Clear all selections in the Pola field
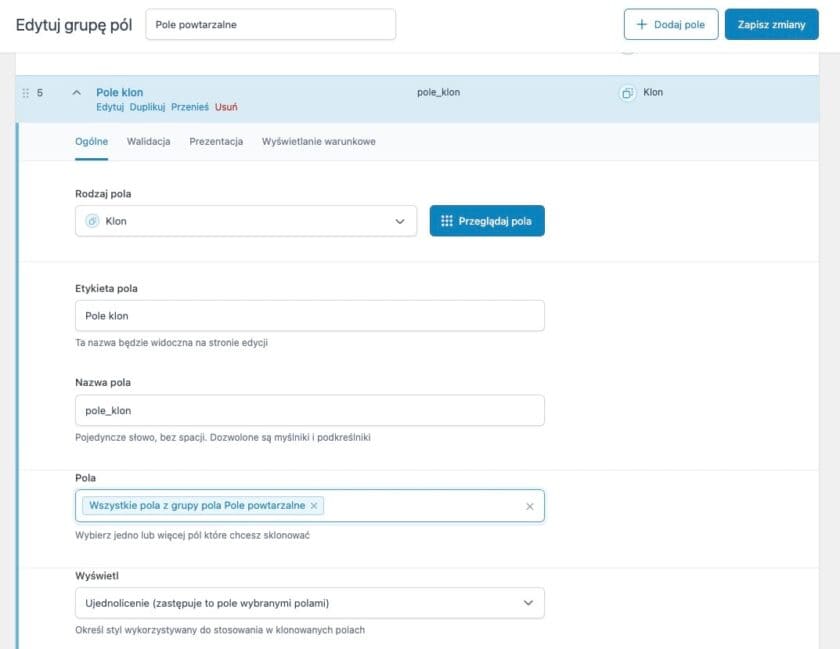The height and width of the screenshot is (649, 840). [x=529, y=507]
